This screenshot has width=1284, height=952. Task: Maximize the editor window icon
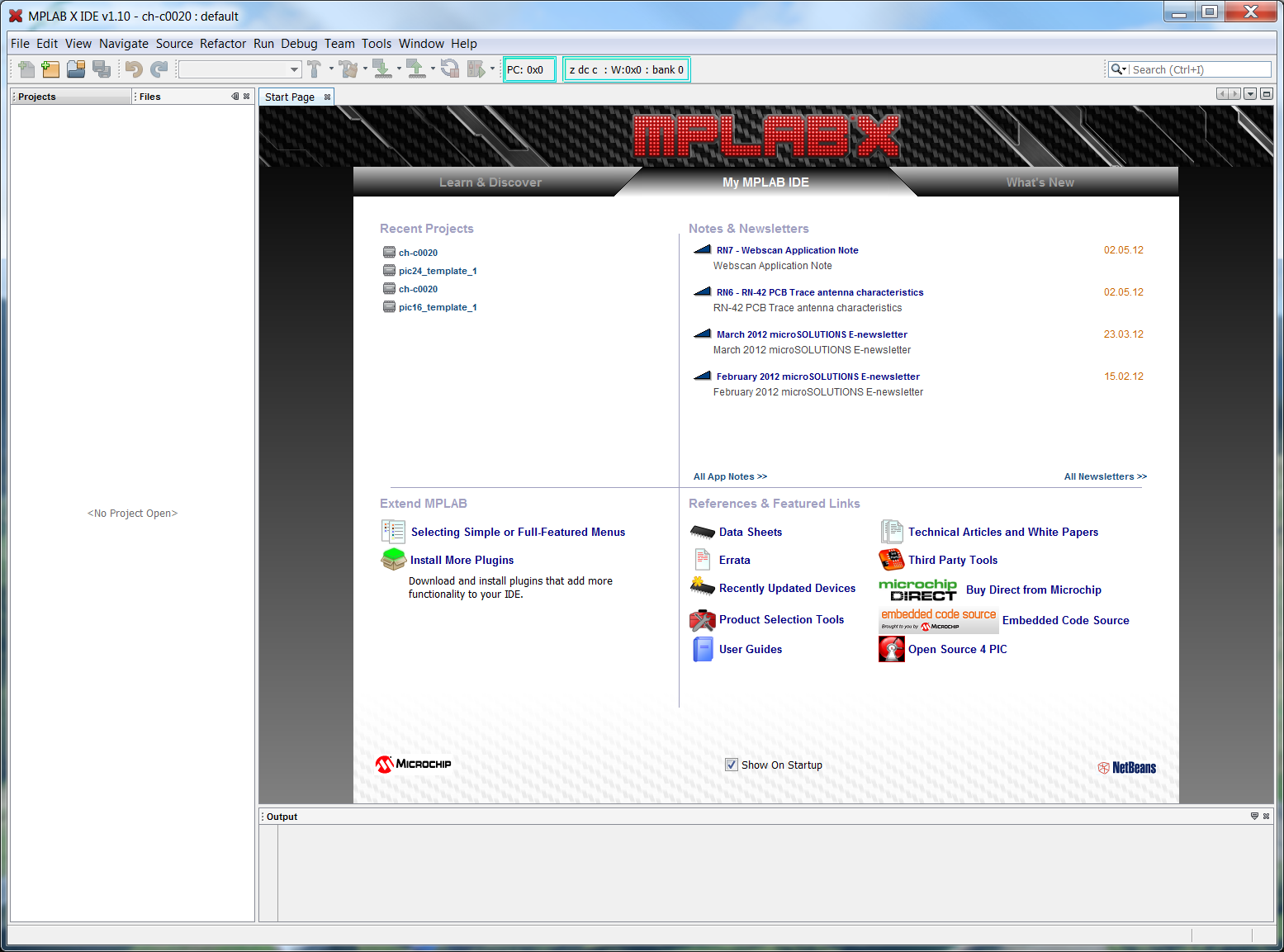pyautogui.click(x=1267, y=94)
